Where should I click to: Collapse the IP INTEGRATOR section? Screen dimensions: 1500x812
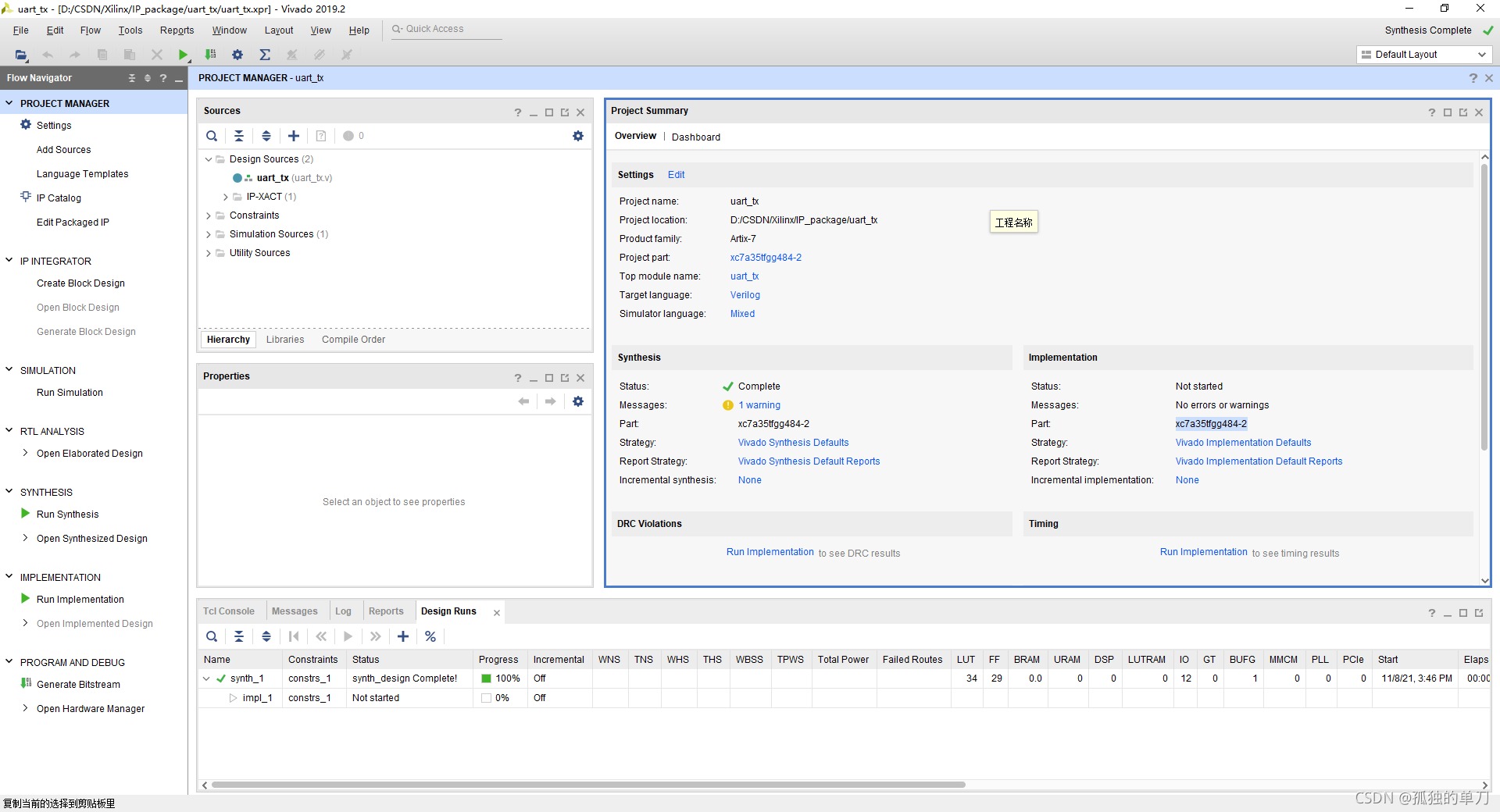(9, 261)
